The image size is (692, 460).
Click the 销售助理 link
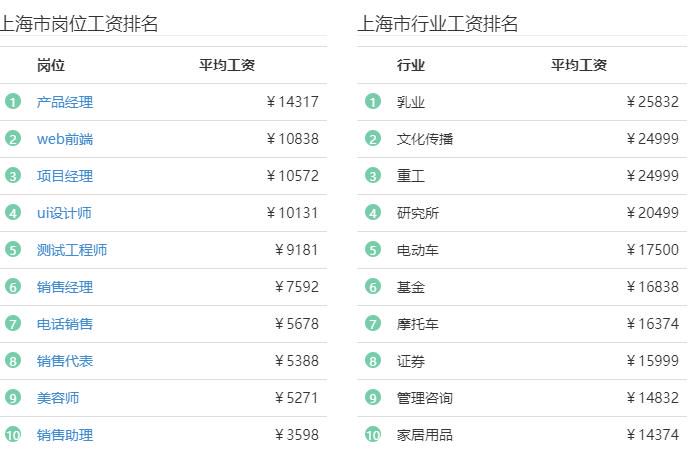(65, 435)
